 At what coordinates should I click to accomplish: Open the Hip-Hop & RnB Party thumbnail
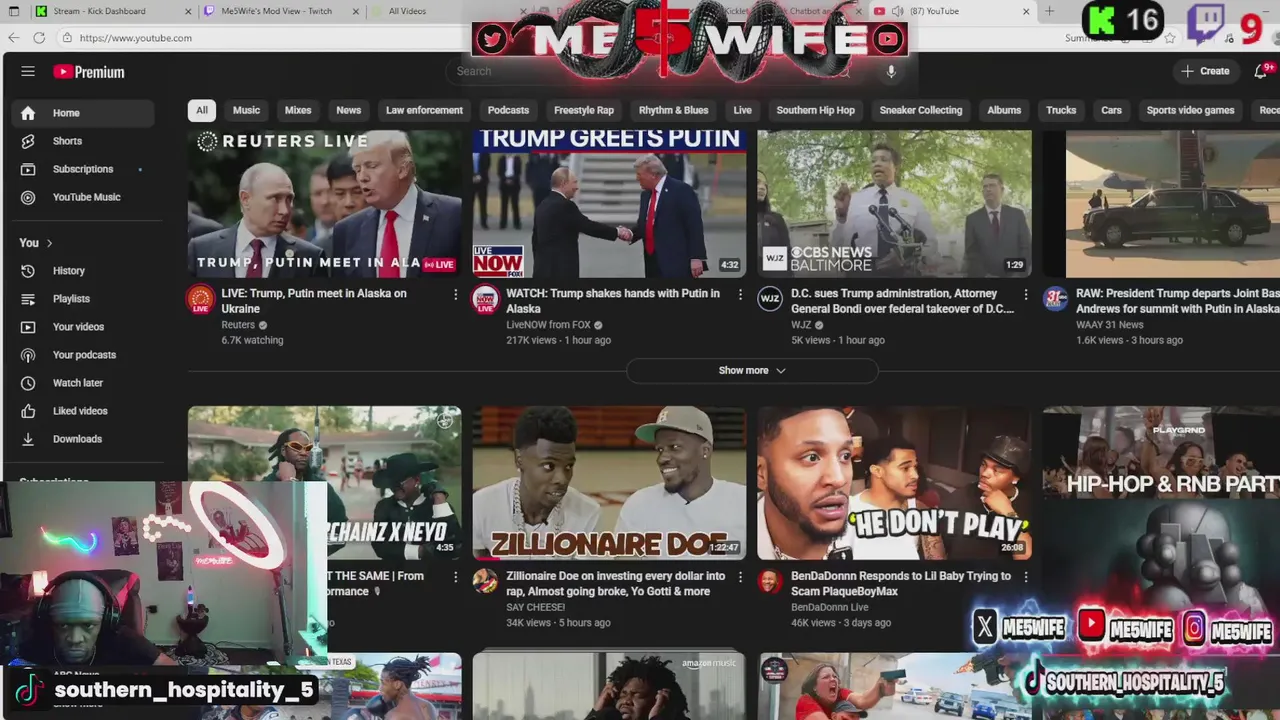(x=1161, y=482)
